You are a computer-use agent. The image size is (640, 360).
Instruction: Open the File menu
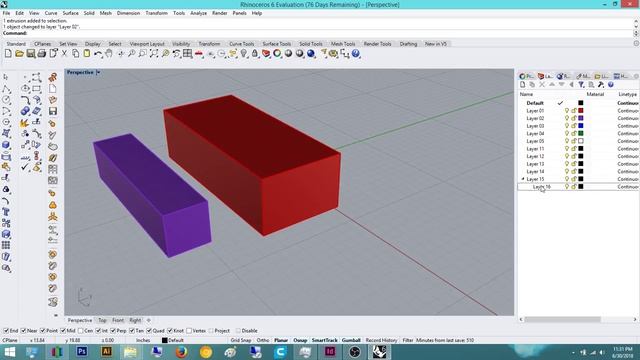coord(7,13)
